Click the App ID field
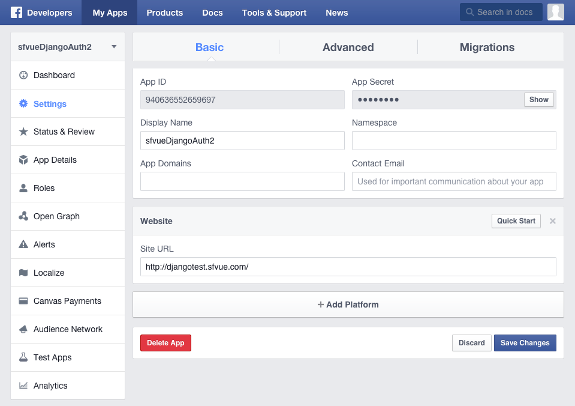This screenshot has width=575, height=406. 242,99
